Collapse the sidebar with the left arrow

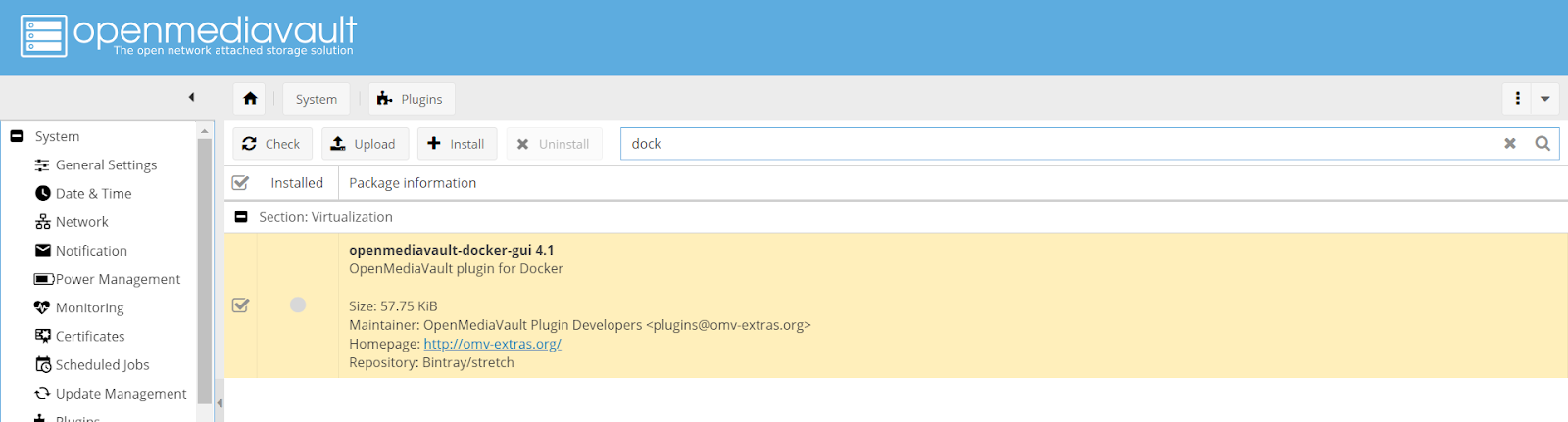192,97
